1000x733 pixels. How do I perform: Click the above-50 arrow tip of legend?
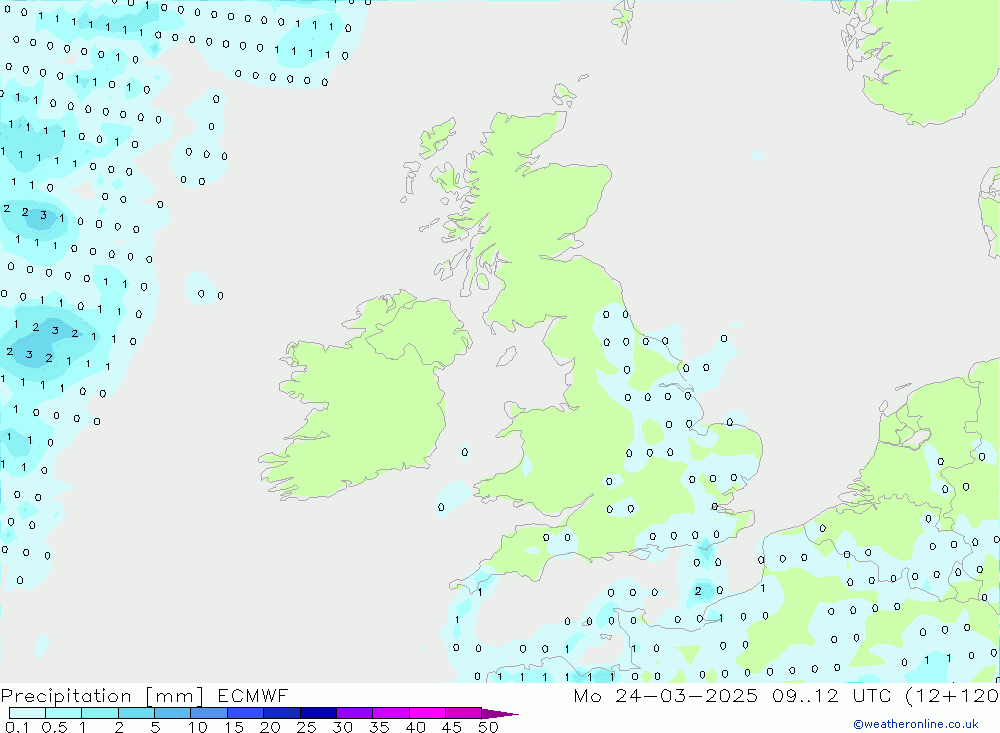coord(500,713)
